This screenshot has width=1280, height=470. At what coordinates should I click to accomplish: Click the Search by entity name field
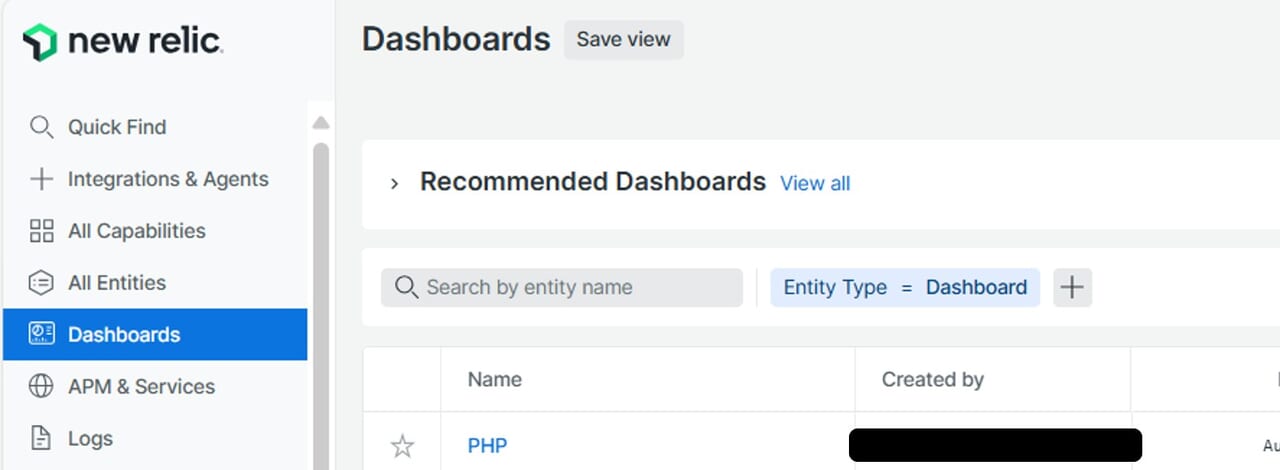tap(575, 287)
